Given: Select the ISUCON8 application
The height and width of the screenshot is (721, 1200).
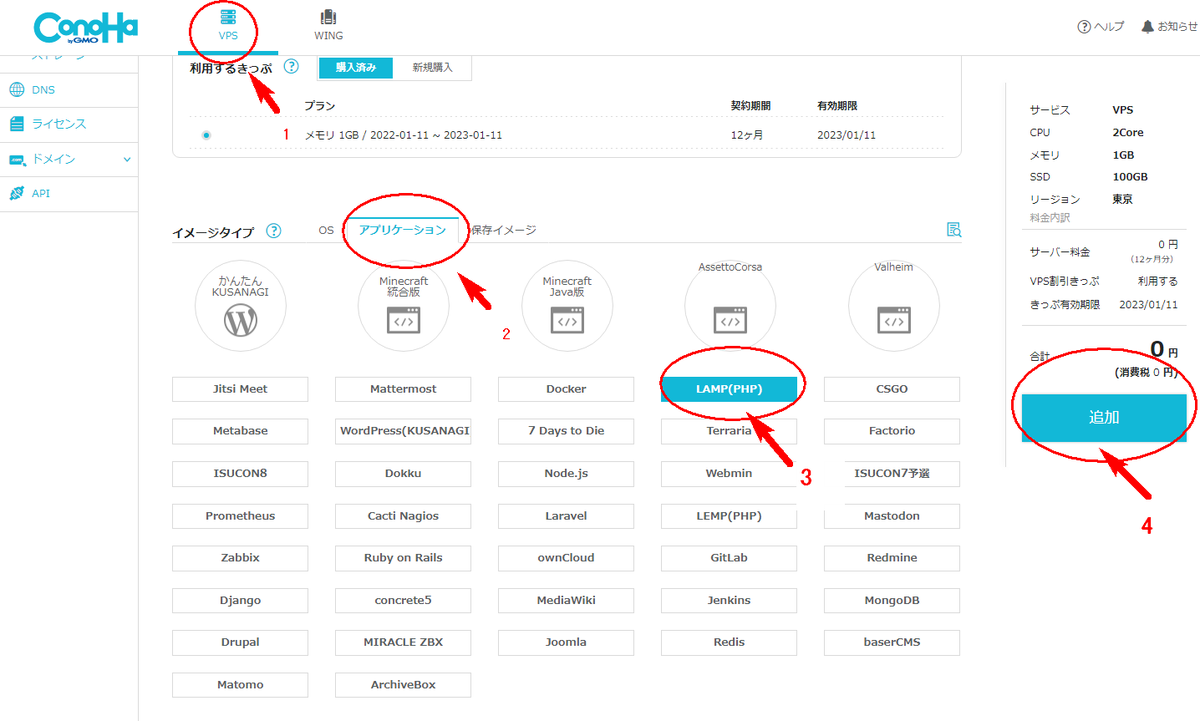Looking at the screenshot, I should coord(240,473).
